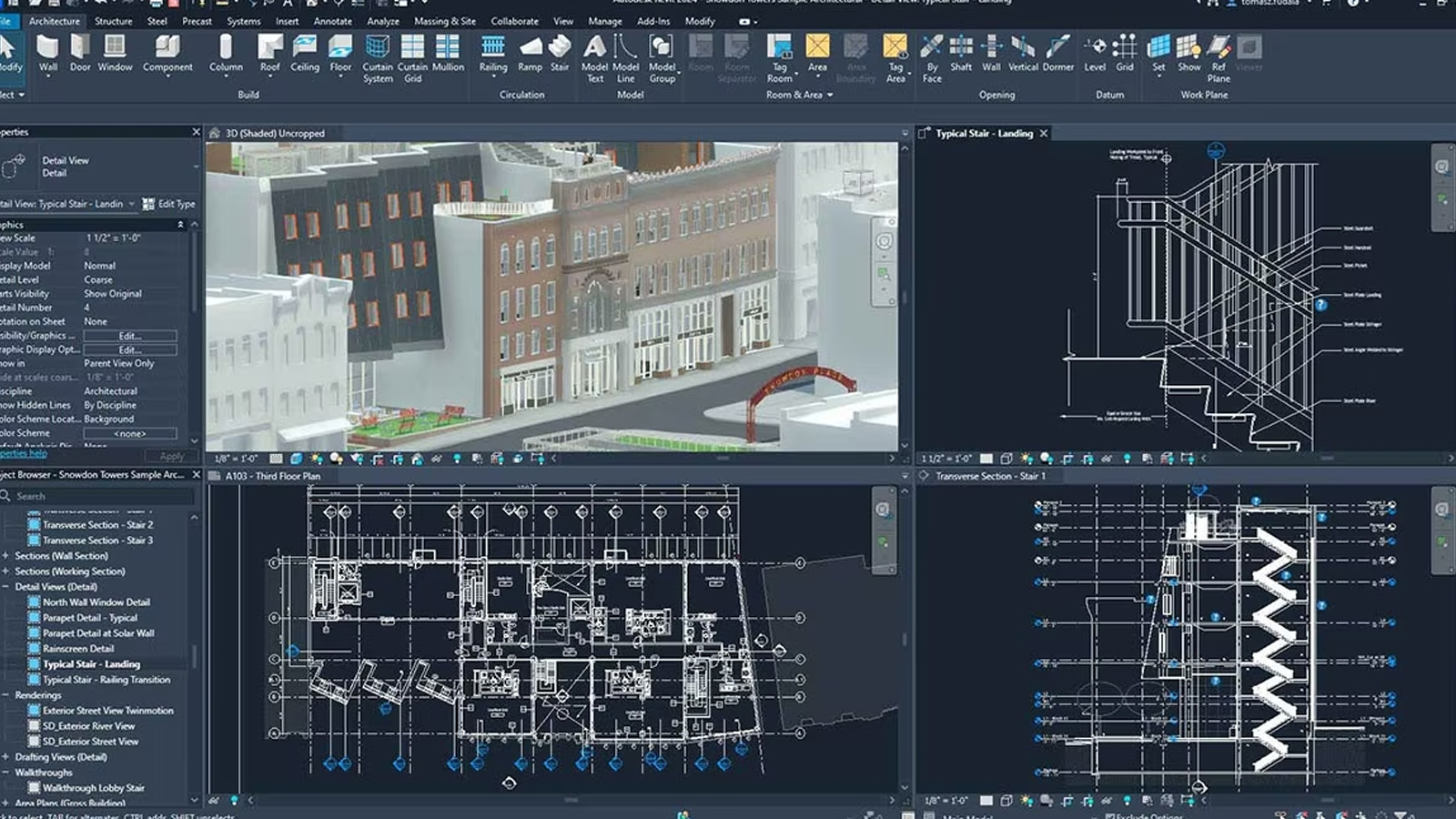Close the Typical Stair - Landing view tab
The height and width of the screenshot is (819, 1456).
point(1044,133)
